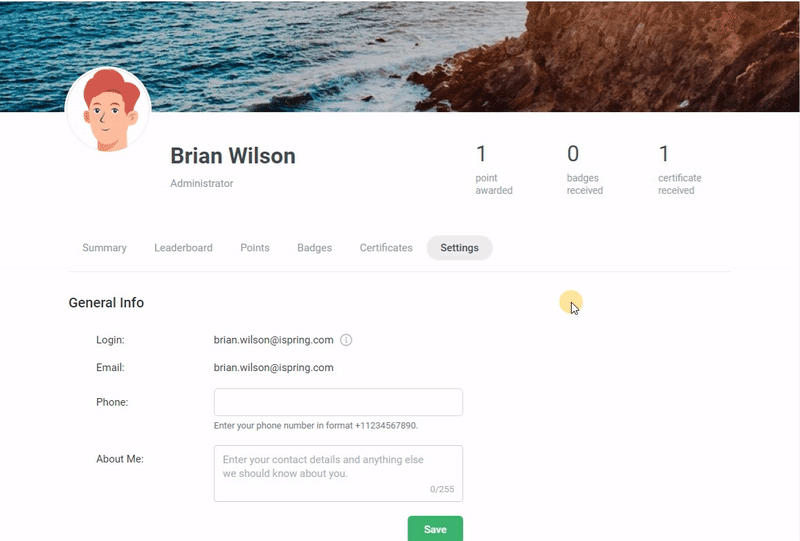Viewport: 800px width, 541px height.
Task: Click the 0 badges received counter
Action: pos(585,170)
